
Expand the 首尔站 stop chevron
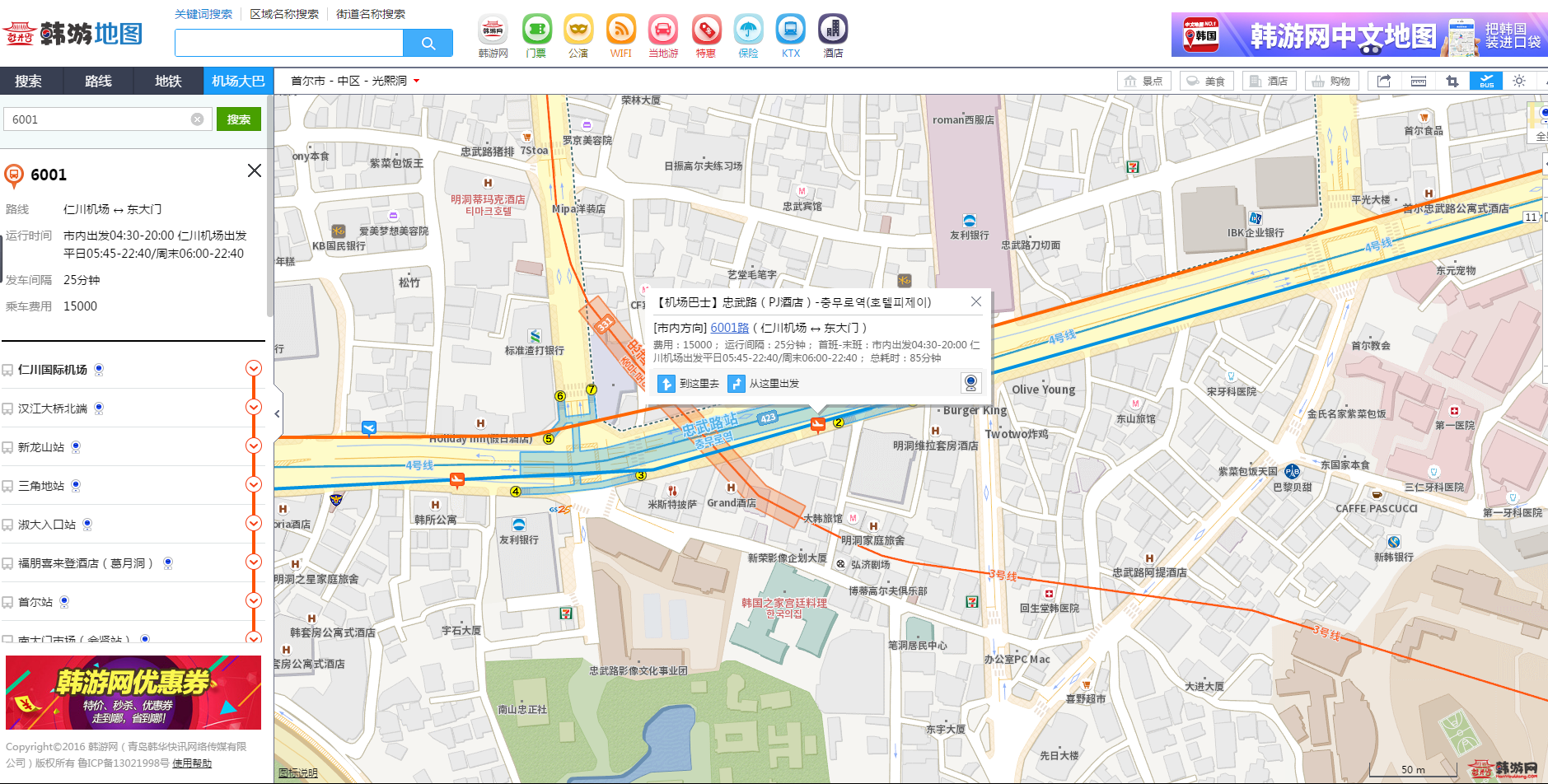[254, 600]
